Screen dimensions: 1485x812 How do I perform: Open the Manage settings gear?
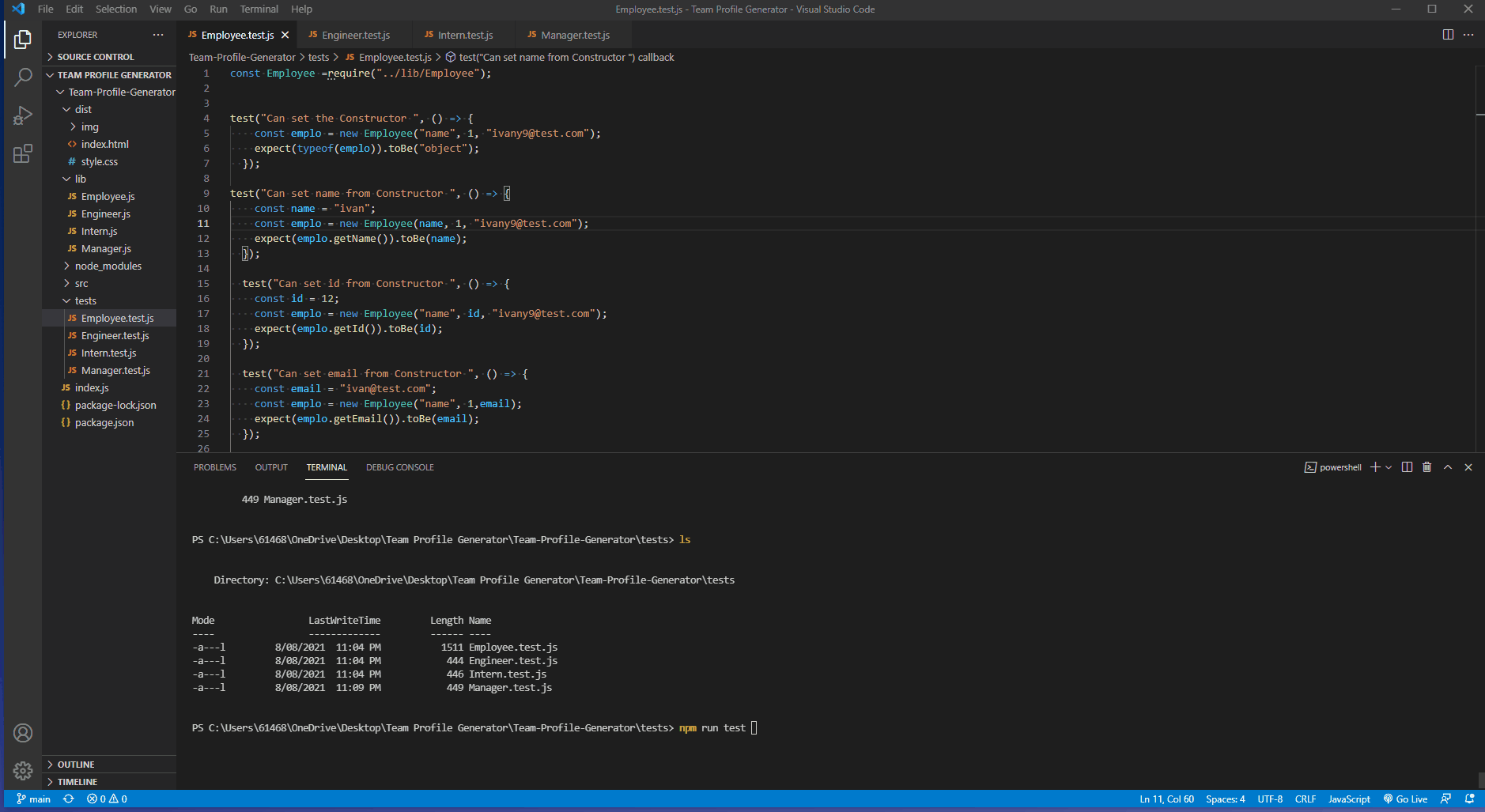click(x=23, y=771)
